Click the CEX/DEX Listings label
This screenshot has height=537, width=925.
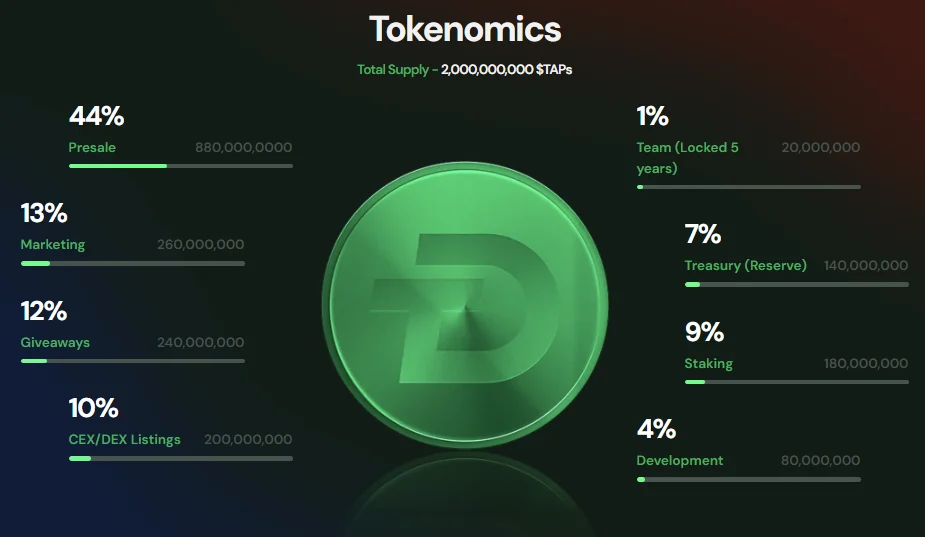(125, 439)
